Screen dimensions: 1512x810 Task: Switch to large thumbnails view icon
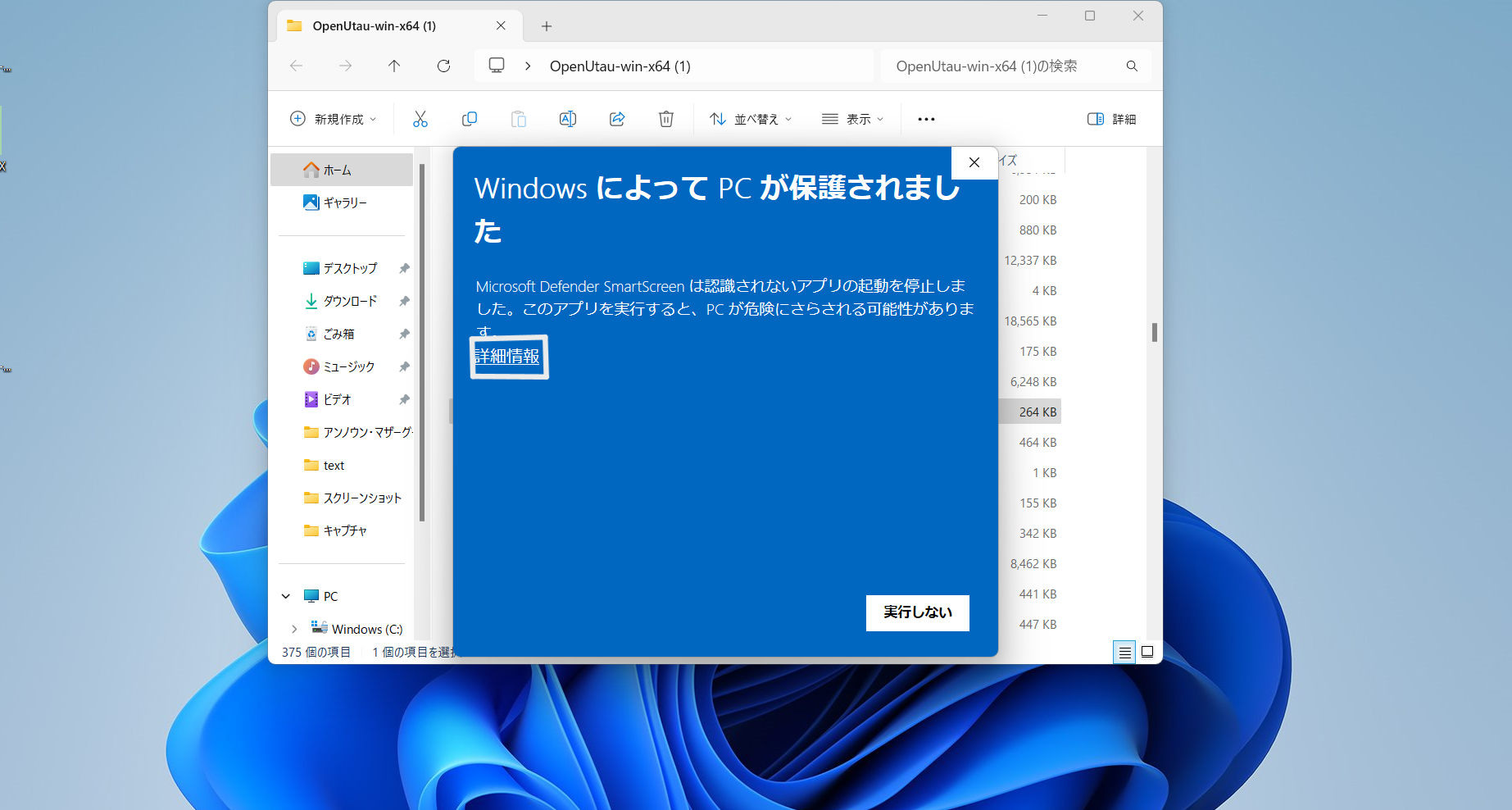(1147, 652)
